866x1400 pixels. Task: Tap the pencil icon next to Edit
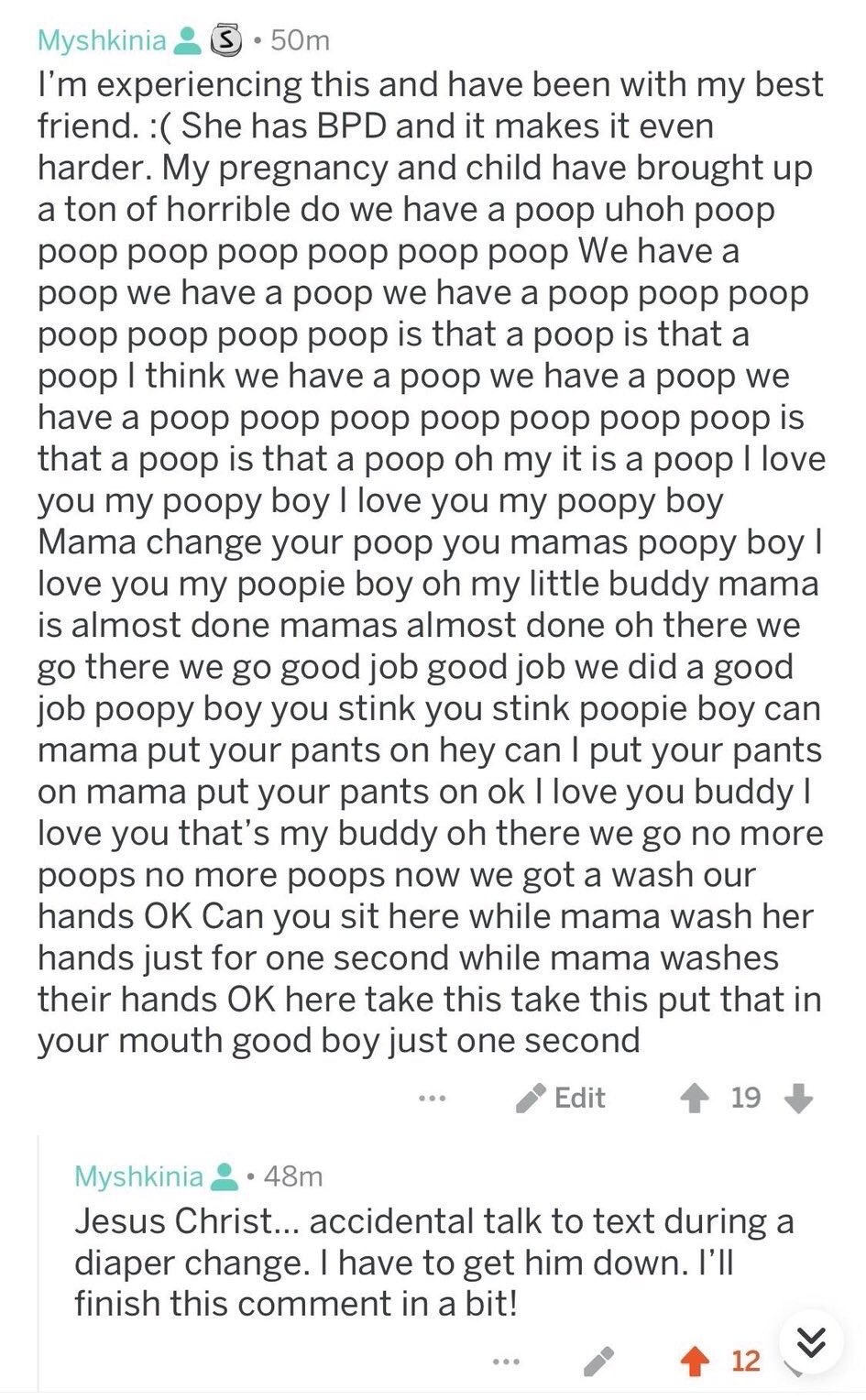click(x=531, y=1098)
